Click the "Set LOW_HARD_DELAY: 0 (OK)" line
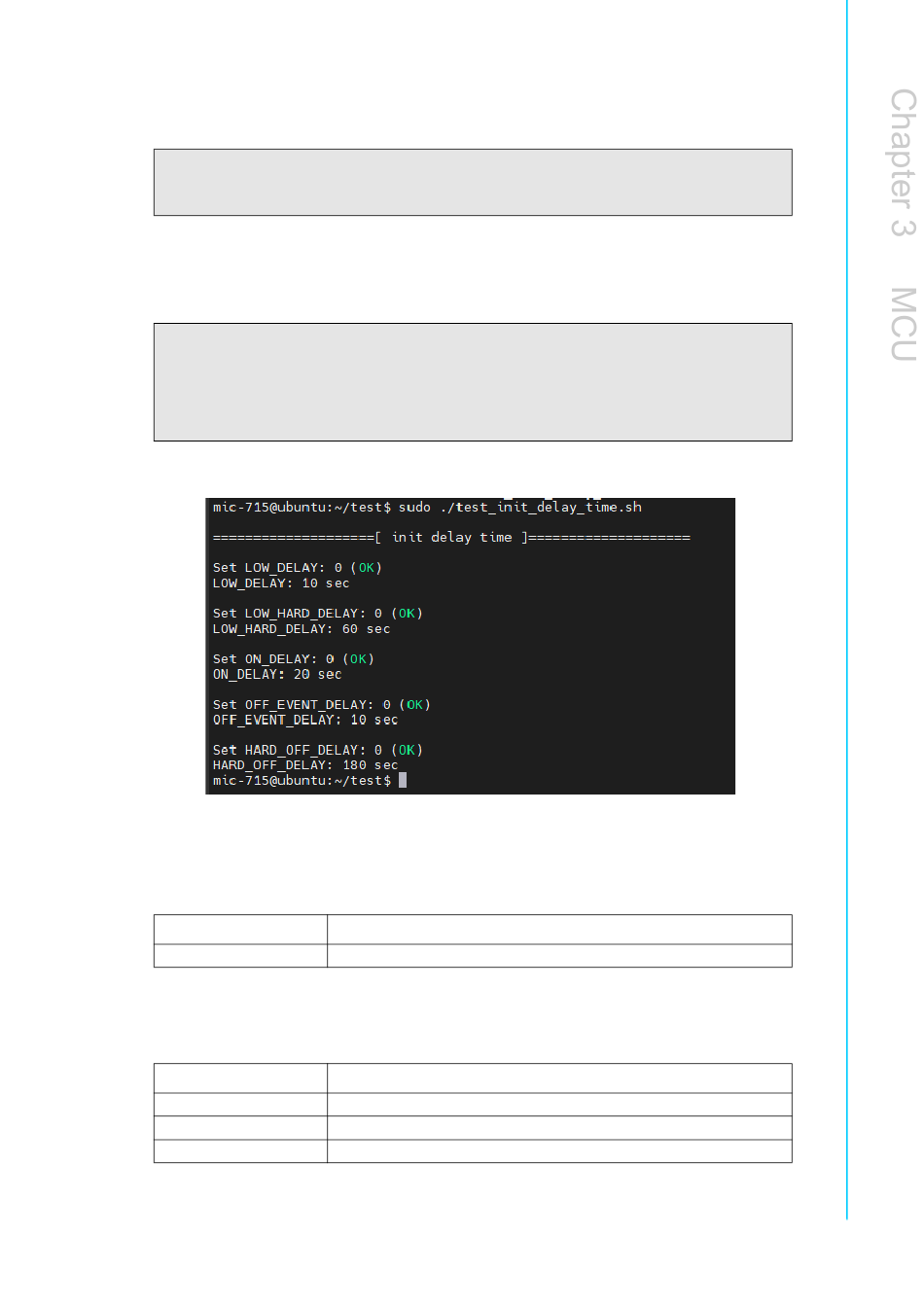Image resolution: width=924 pixels, height=1307 pixels. click(x=318, y=614)
